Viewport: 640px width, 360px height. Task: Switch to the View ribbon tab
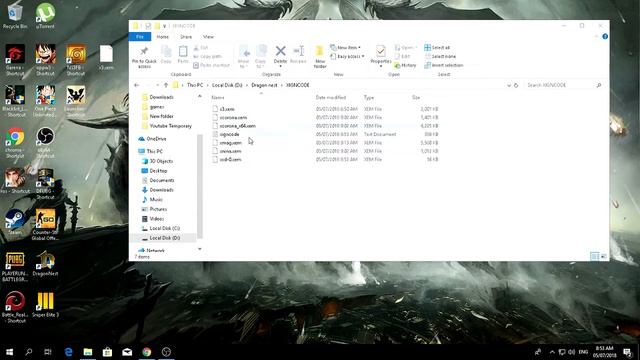click(x=208, y=37)
